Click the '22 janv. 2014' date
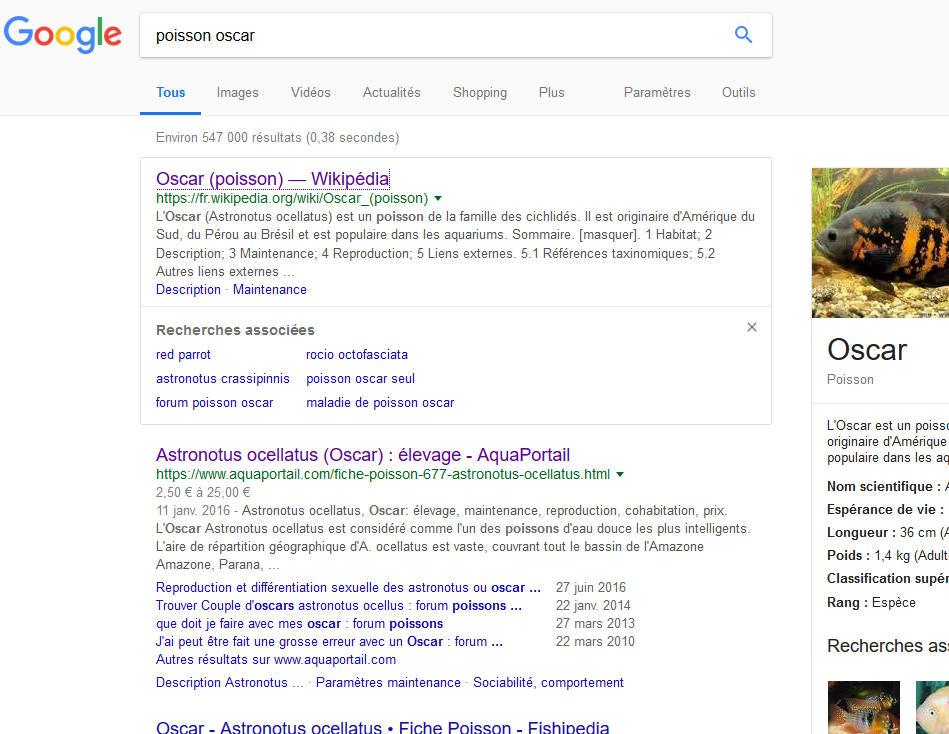Screen dimensions: 949x734 pyautogui.click(x=593, y=606)
